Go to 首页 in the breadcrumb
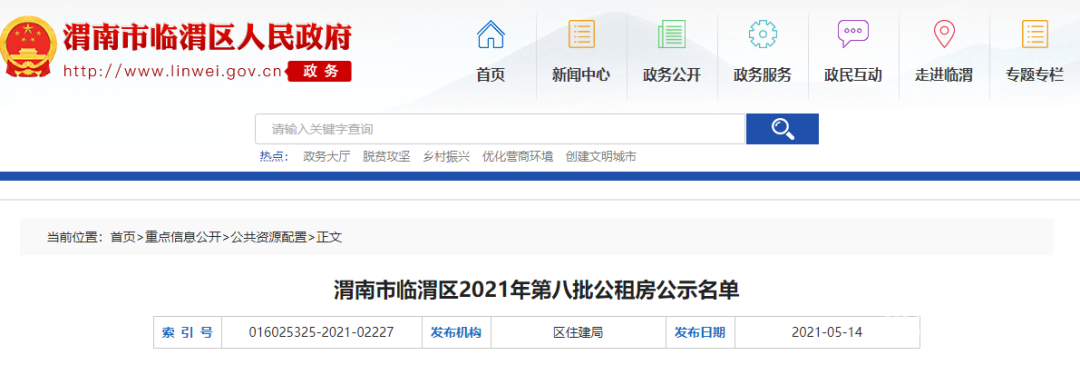Image resolution: width=1080 pixels, height=365 pixels. (x=123, y=238)
